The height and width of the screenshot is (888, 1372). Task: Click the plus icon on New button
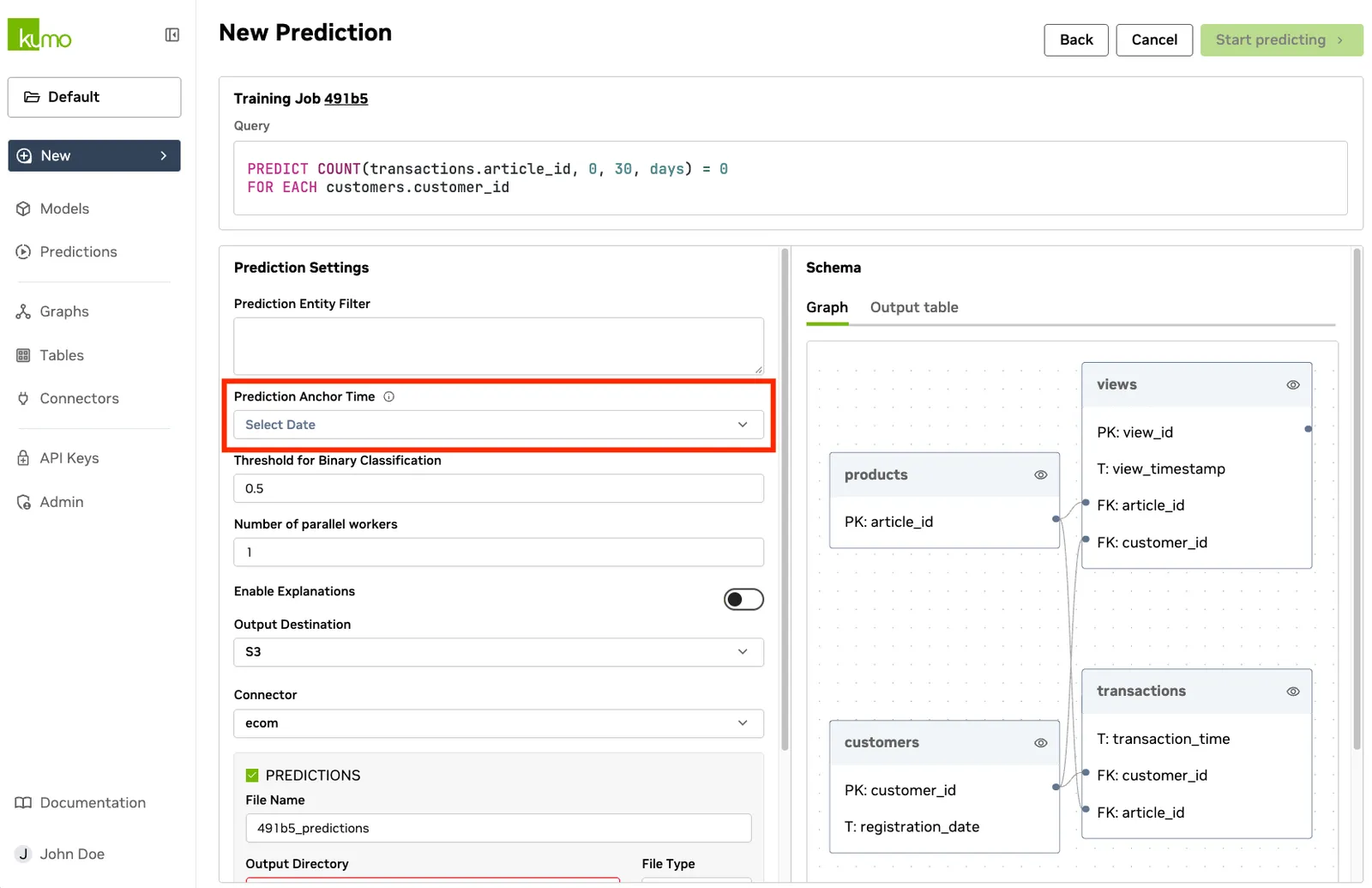pos(25,155)
